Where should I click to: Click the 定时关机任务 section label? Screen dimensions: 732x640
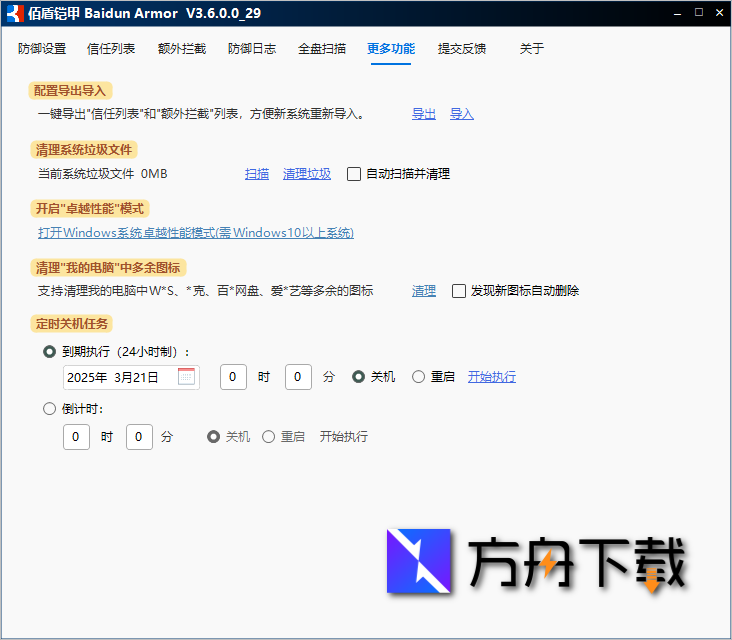click(x=71, y=324)
